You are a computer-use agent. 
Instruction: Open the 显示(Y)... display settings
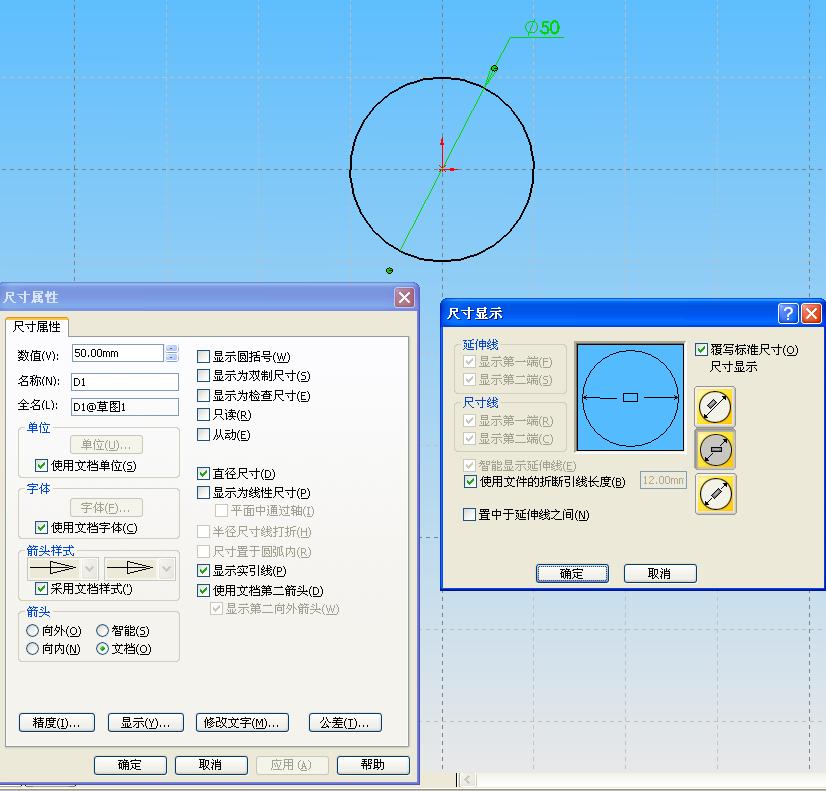coord(145,723)
